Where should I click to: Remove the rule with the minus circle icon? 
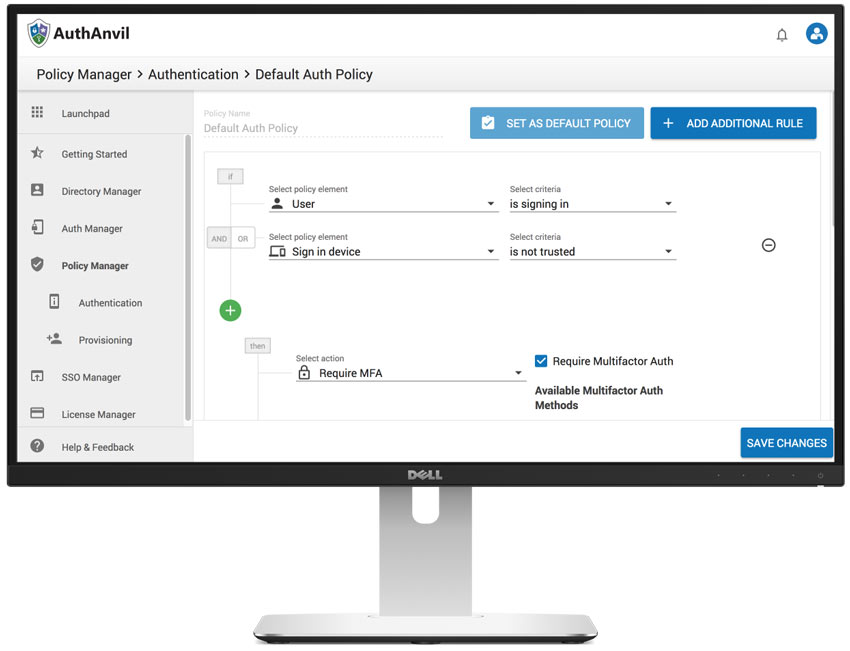pos(768,245)
